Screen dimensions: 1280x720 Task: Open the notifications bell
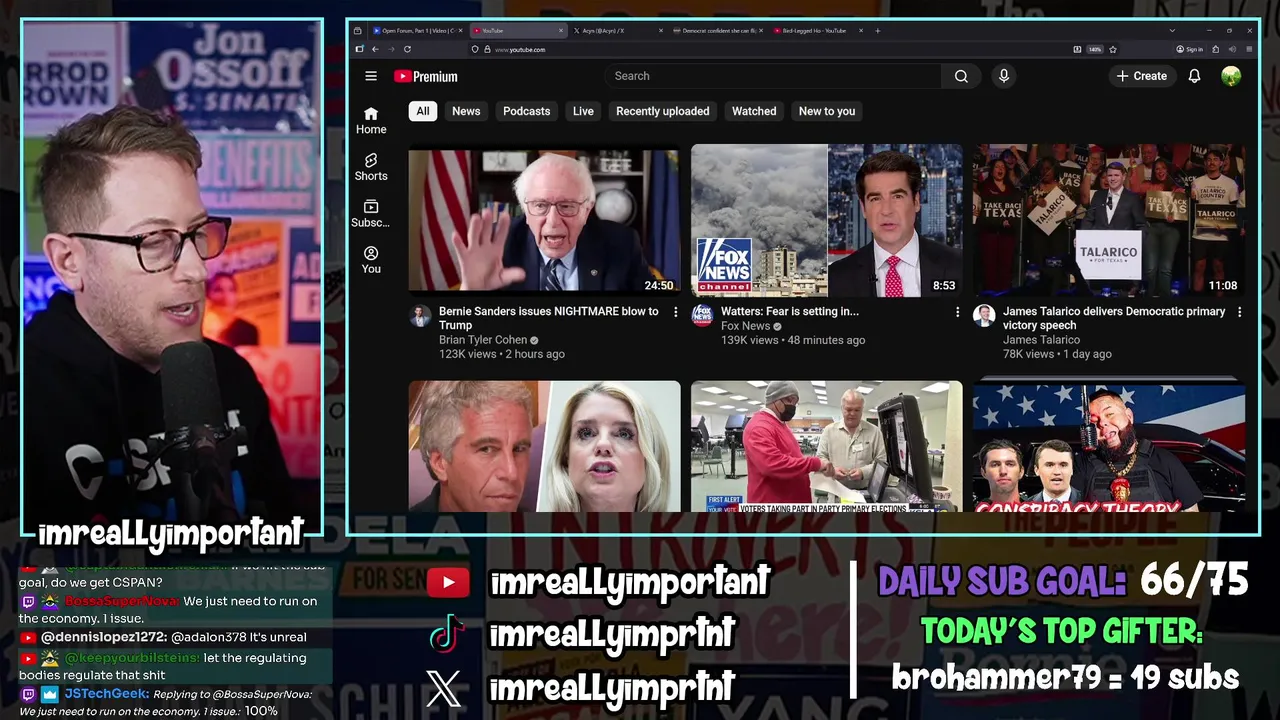tap(1194, 76)
